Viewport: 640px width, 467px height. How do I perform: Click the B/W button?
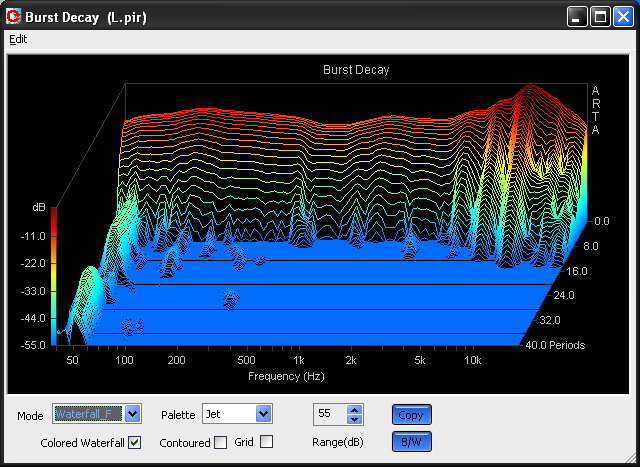(411, 442)
